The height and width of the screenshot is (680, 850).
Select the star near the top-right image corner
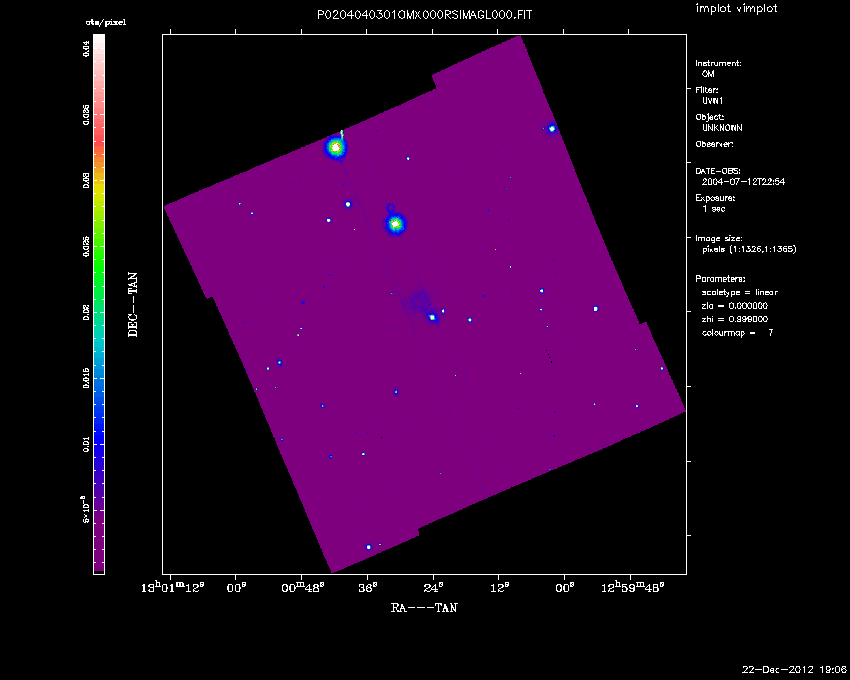[x=551, y=128]
